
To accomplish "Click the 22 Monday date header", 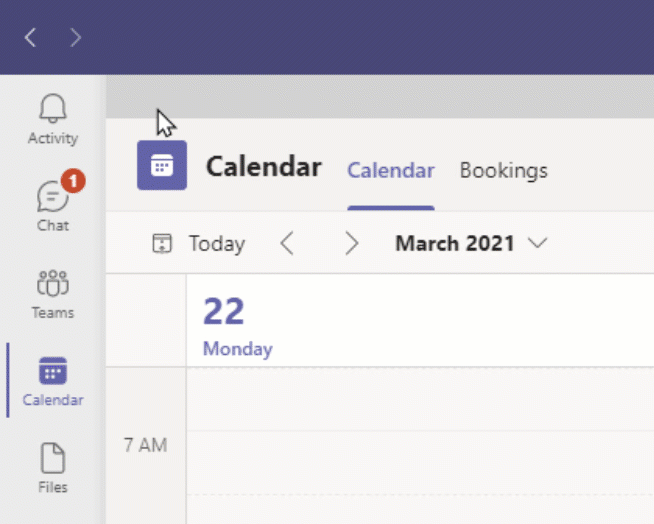I will pos(238,326).
